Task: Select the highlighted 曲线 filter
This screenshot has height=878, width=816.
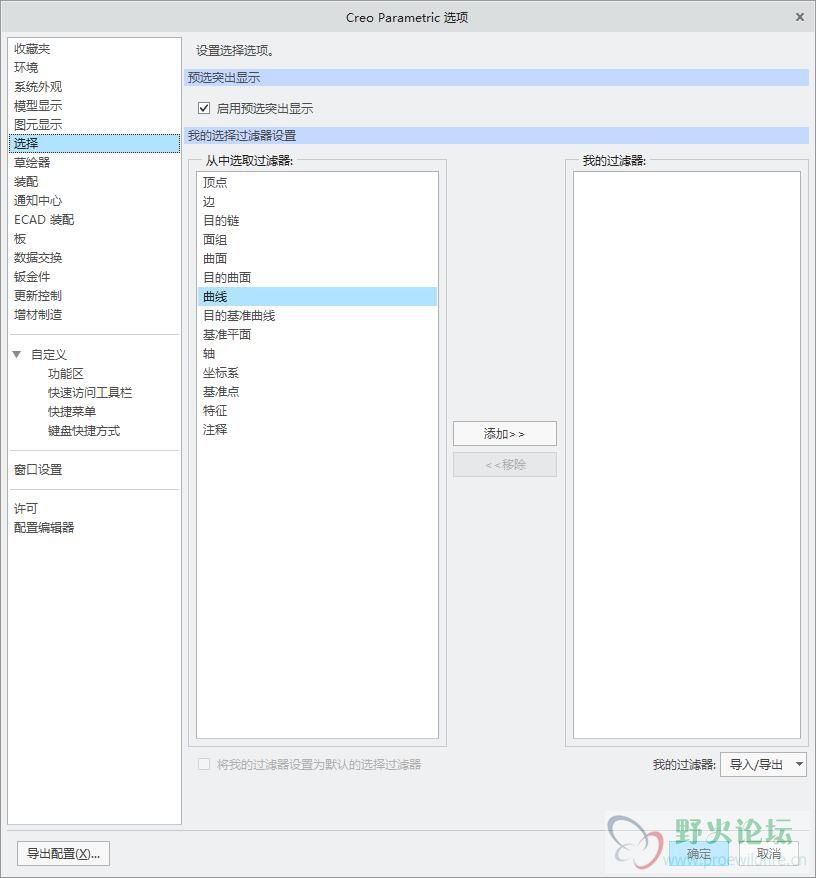Action: 318,297
